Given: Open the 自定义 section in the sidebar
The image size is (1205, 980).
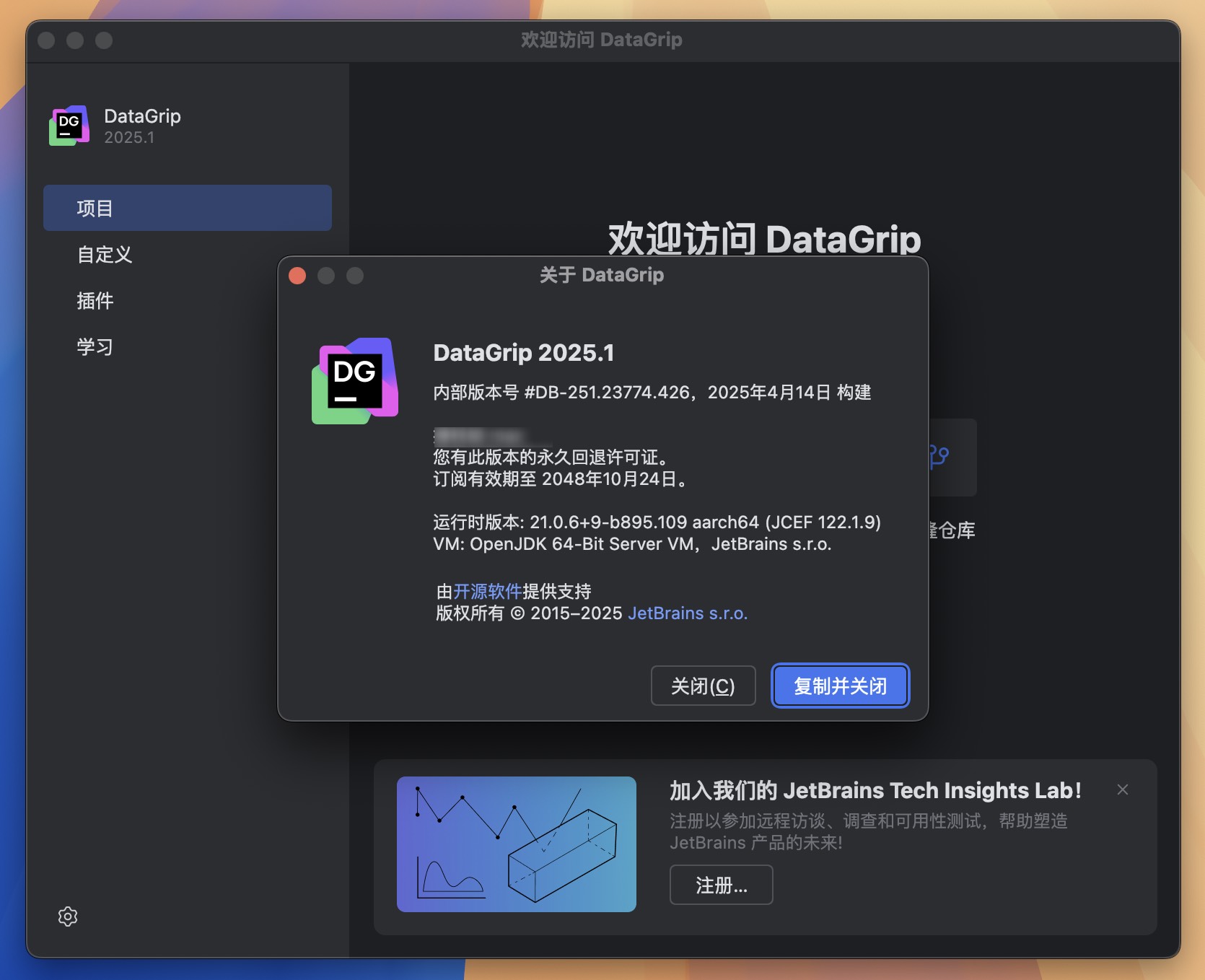Looking at the screenshot, I should click(x=188, y=254).
